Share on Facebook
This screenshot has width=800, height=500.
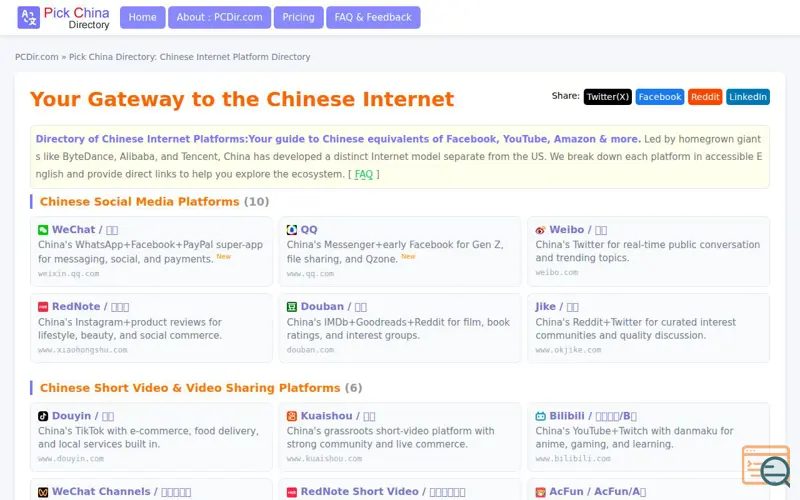660,97
